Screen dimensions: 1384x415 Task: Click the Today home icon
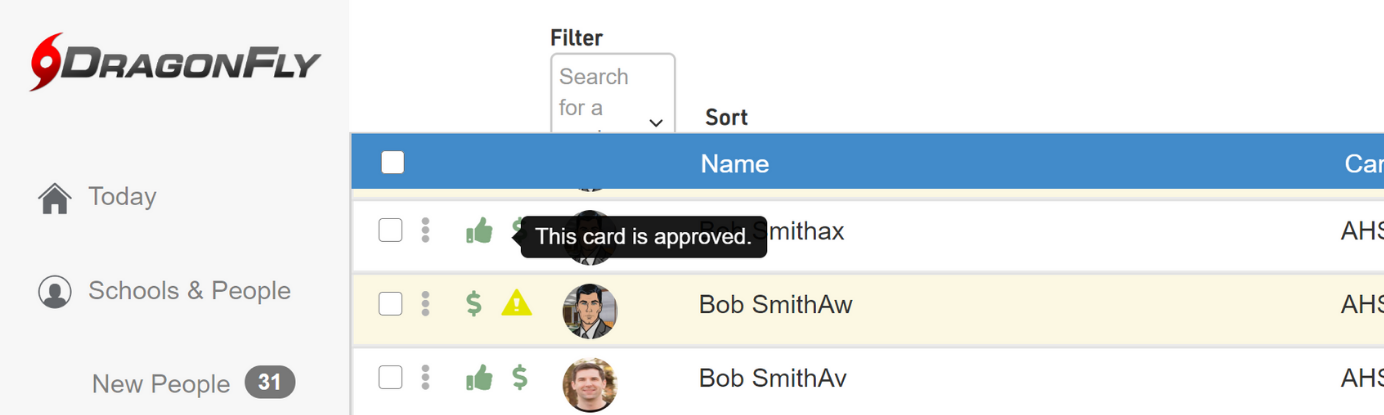click(x=55, y=198)
